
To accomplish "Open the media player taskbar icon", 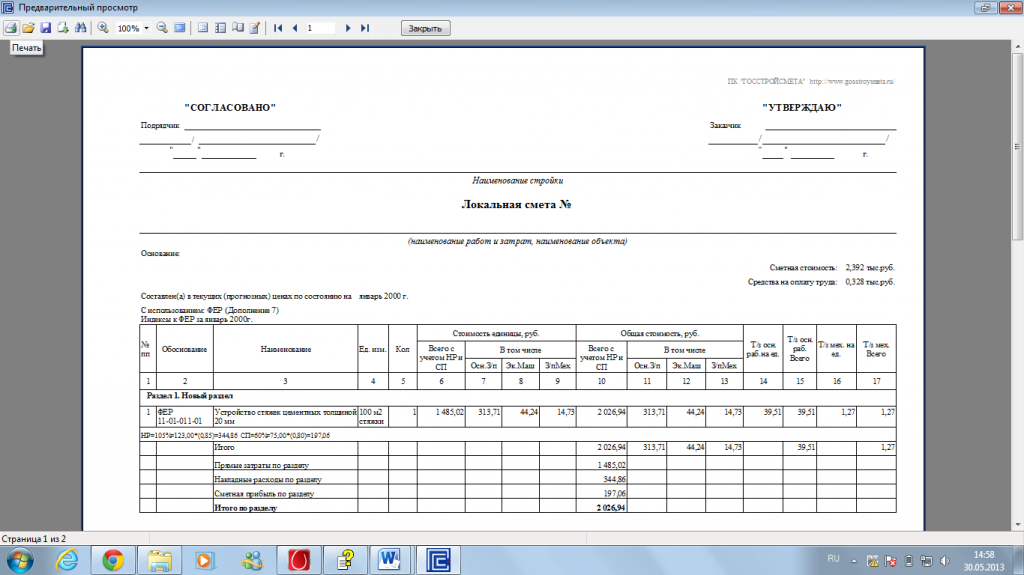I will tap(205, 560).
